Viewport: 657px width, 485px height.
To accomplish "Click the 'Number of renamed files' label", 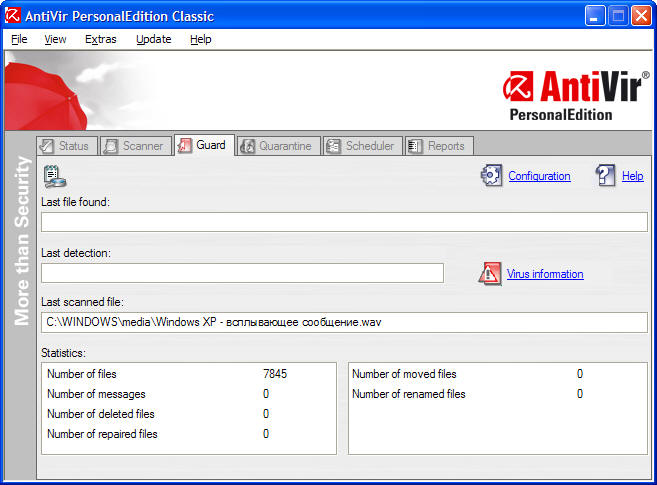I will click(409, 394).
